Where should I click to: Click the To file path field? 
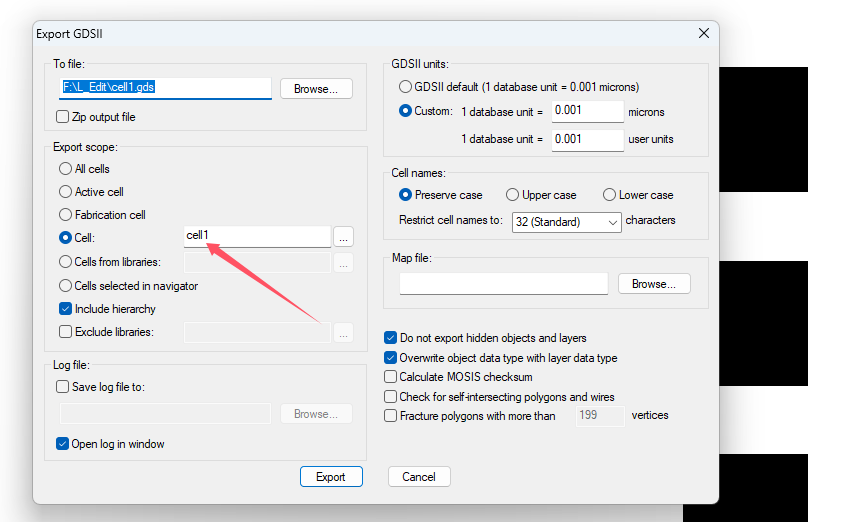[x=165, y=88]
